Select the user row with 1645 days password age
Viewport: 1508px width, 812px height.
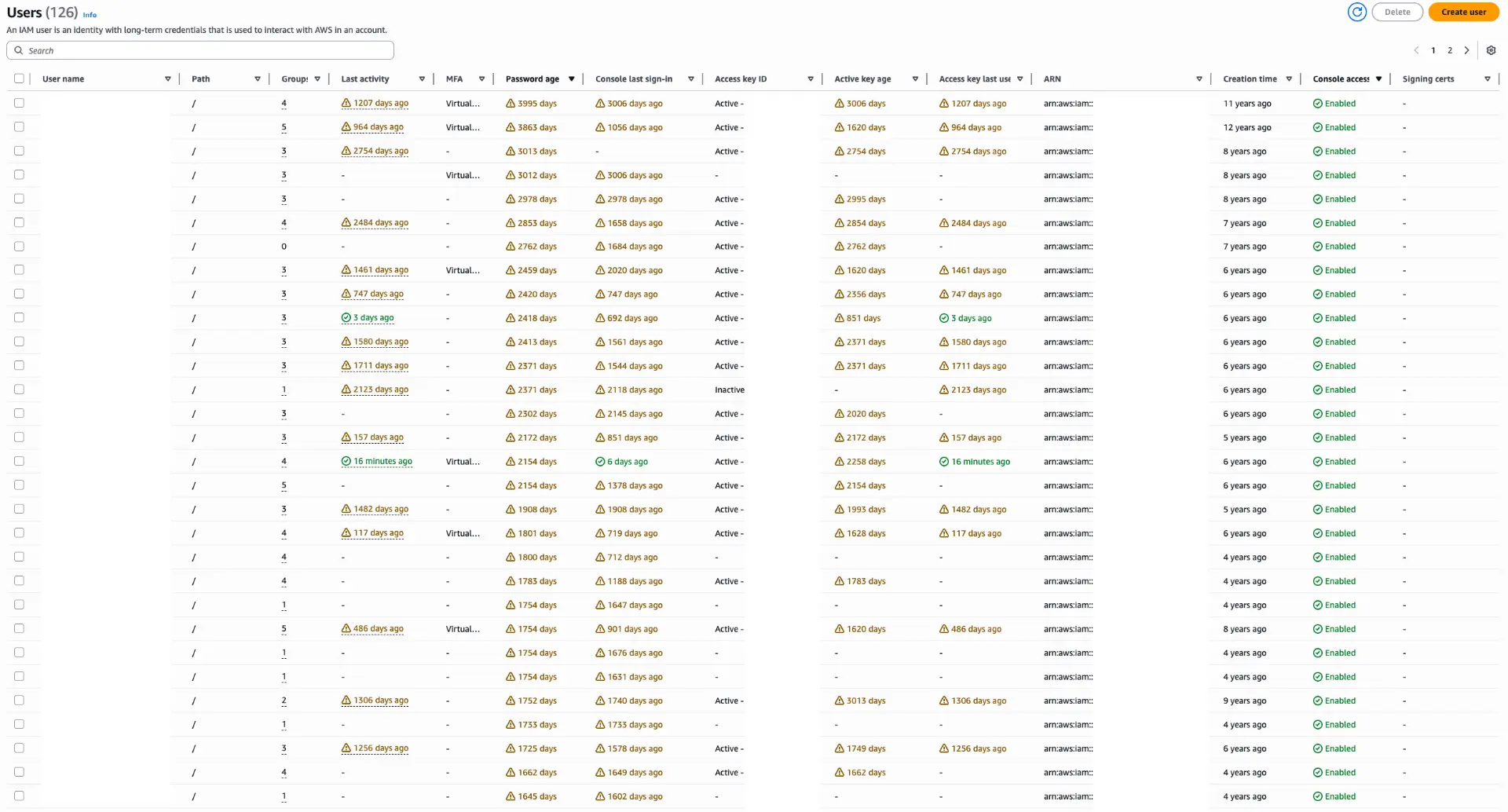click(x=19, y=796)
